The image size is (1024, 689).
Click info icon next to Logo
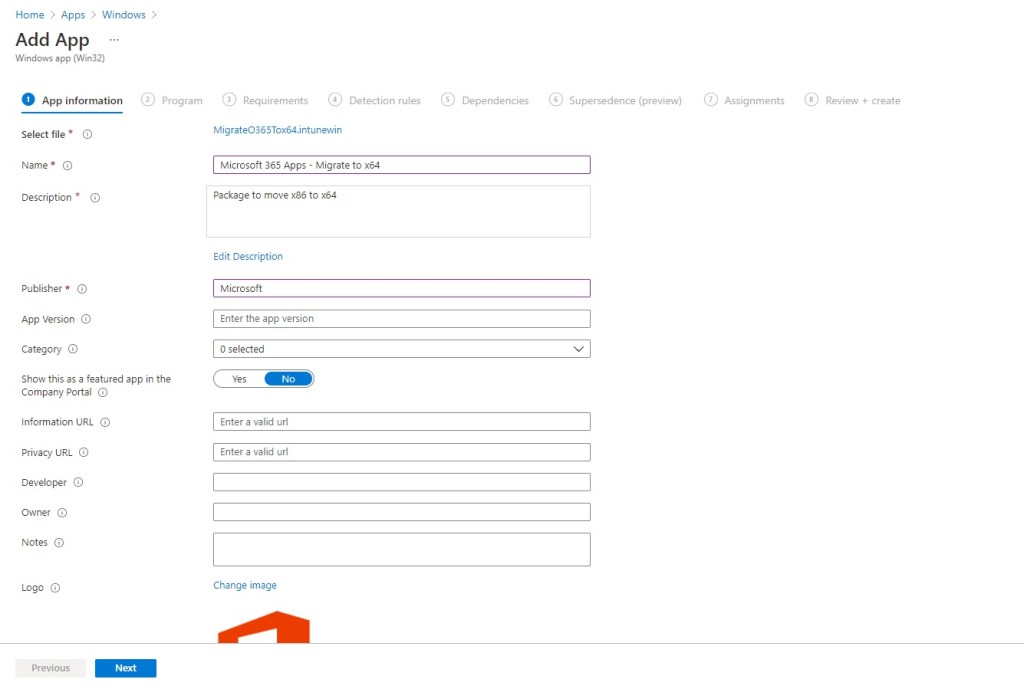pos(55,588)
